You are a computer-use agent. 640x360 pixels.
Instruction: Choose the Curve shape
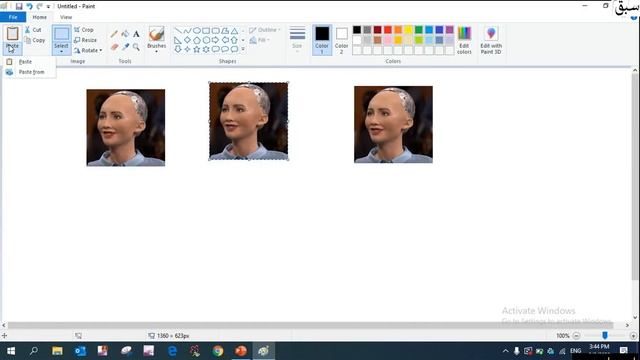pyautogui.click(x=187, y=31)
